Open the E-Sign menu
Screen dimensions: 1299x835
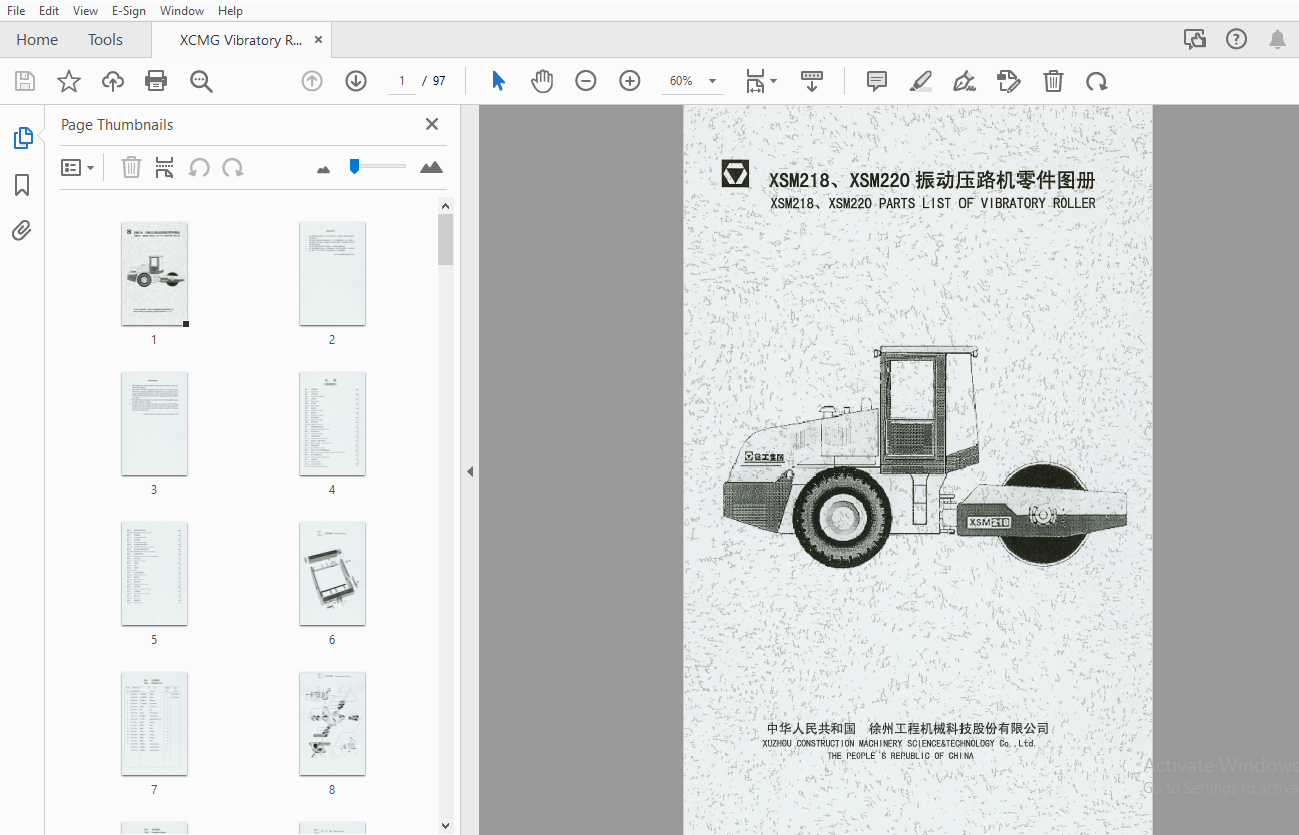click(x=129, y=11)
